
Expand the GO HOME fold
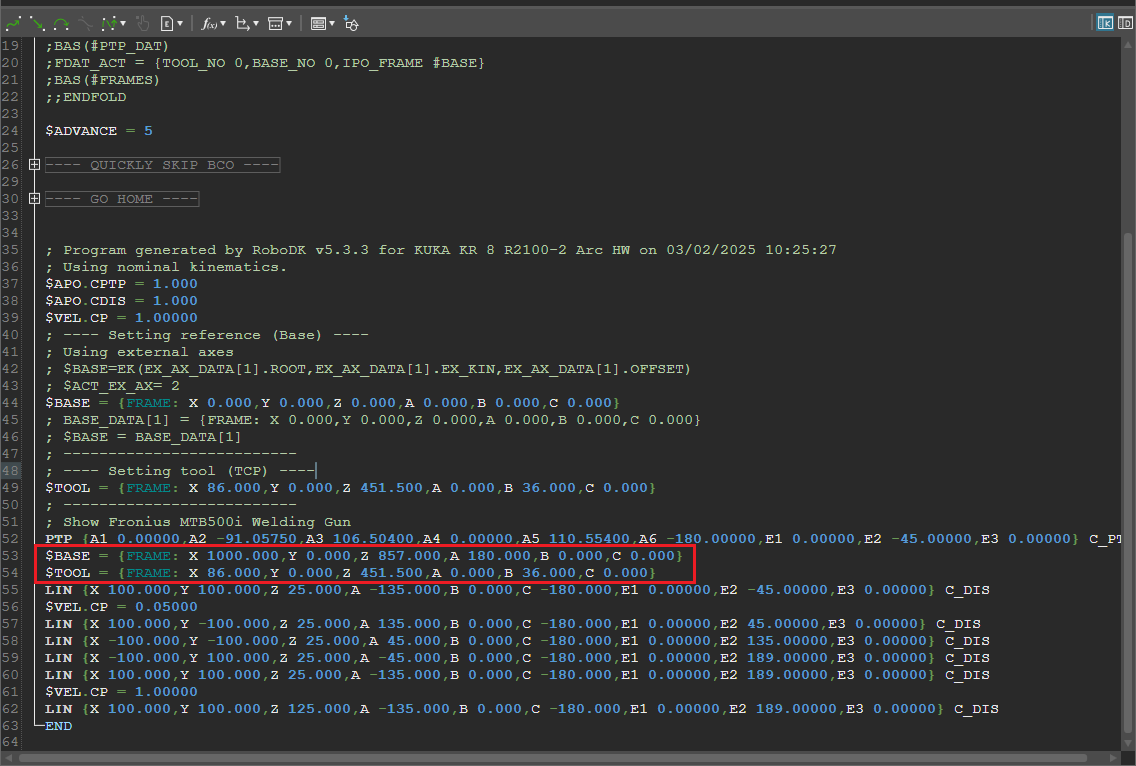pos(34,199)
